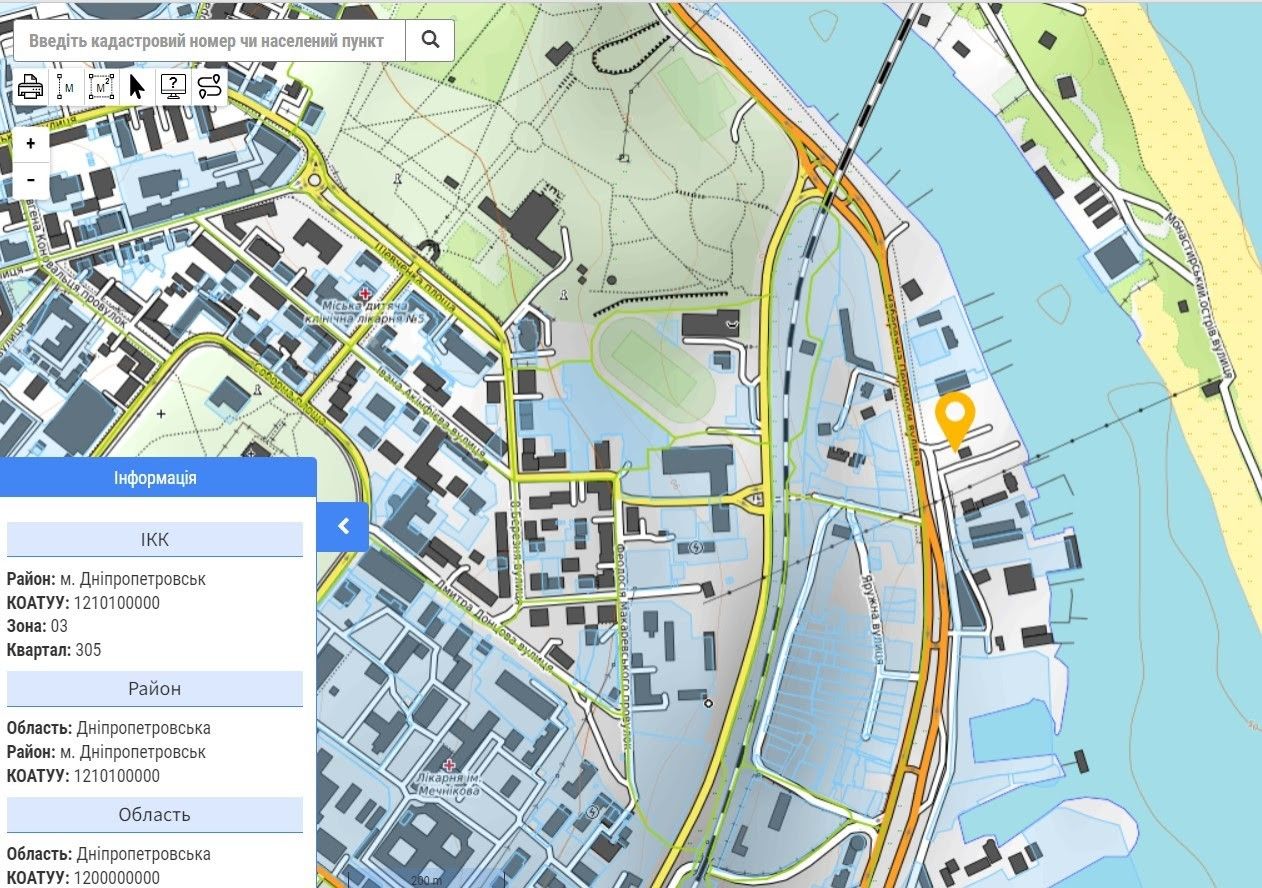Activate the black arrow pointer tool
The width and height of the screenshot is (1262, 888).
(x=137, y=88)
